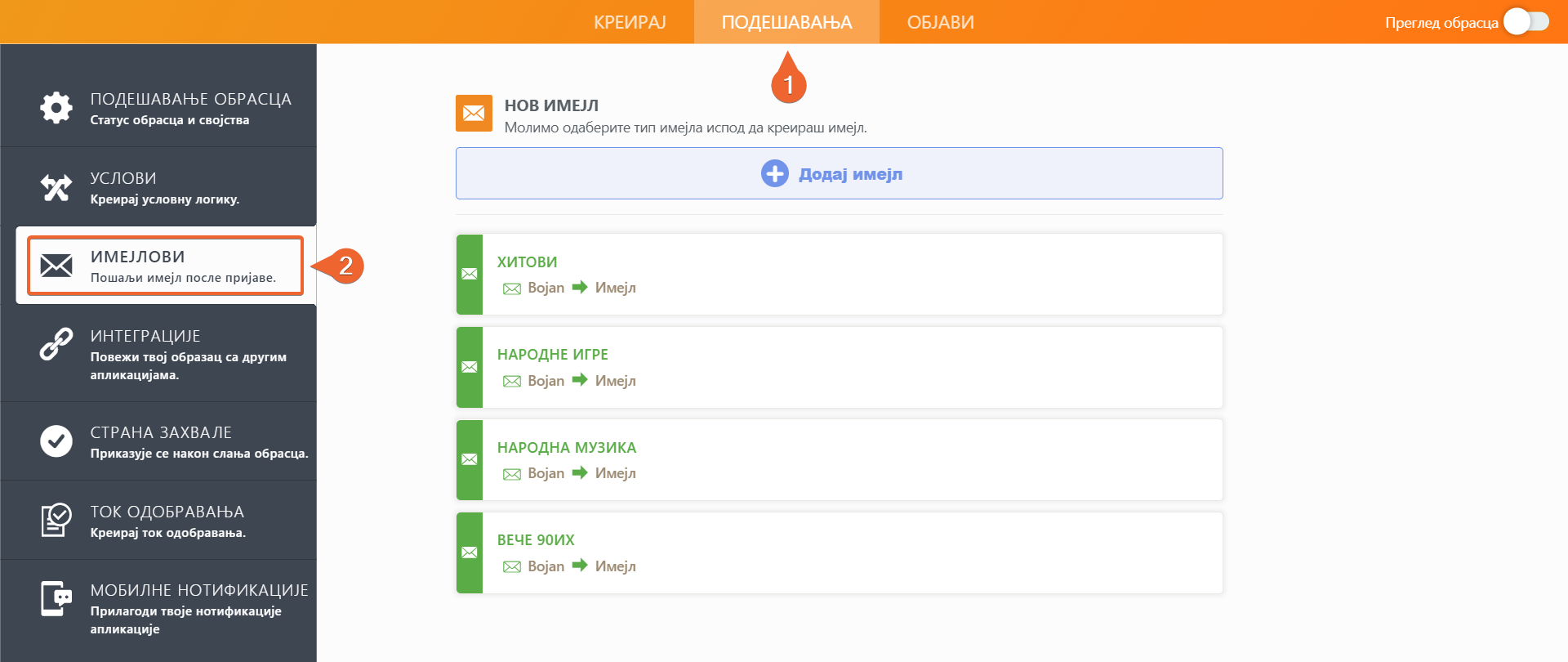This screenshot has width=1568, height=662.
Task: Click the orange envelope icon by Нов имејл
Action: click(x=474, y=113)
